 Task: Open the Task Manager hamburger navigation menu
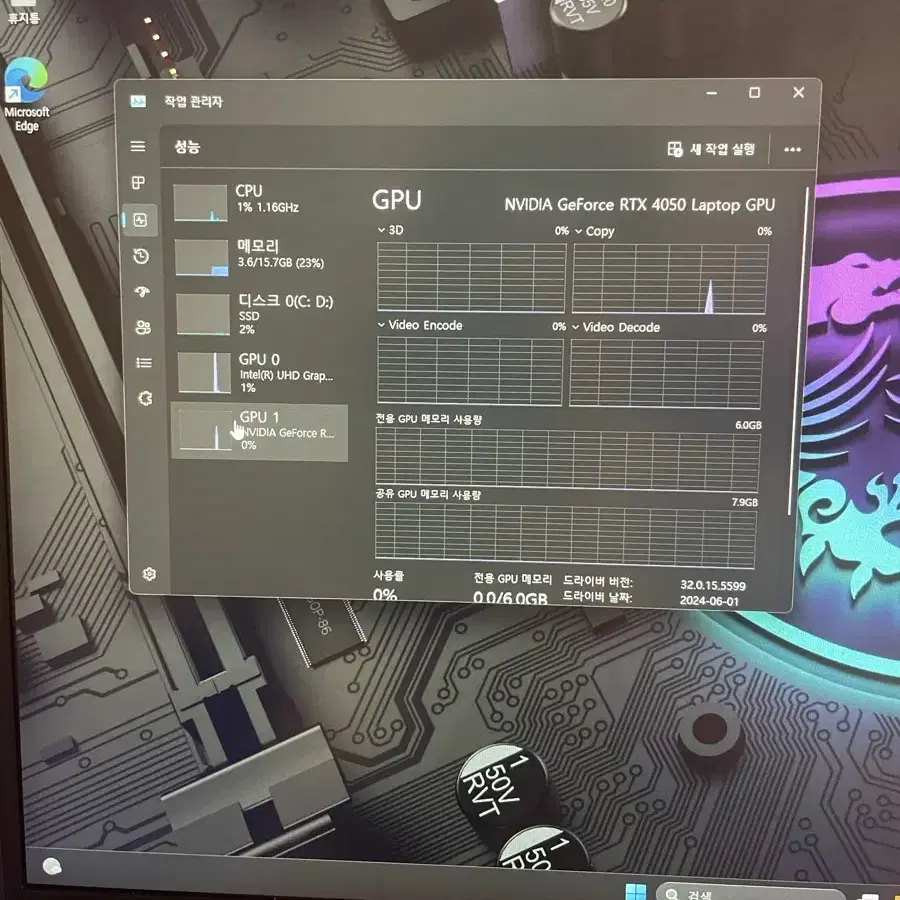[x=138, y=146]
